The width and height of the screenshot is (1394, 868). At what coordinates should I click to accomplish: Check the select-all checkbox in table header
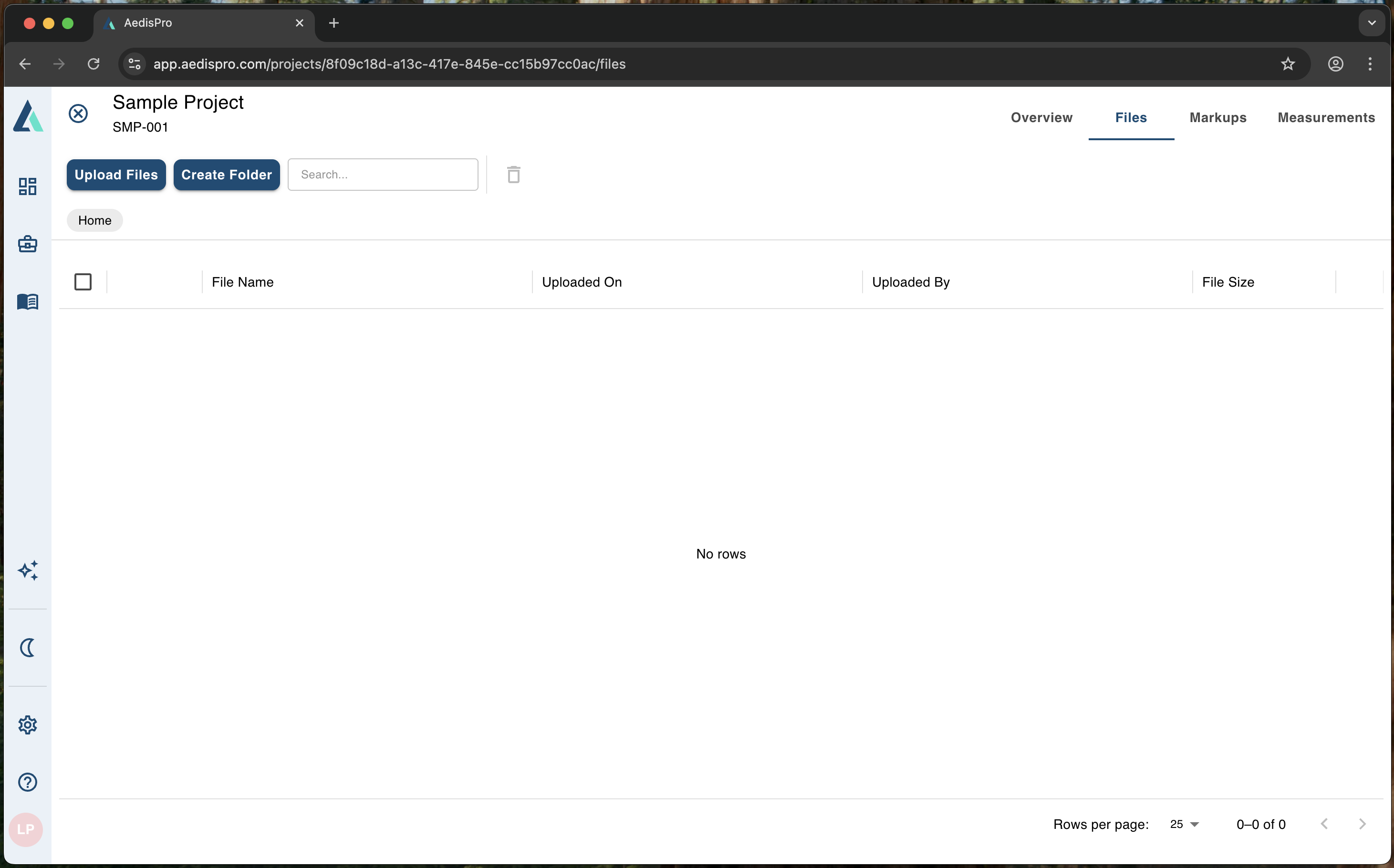click(x=83, y=282)
